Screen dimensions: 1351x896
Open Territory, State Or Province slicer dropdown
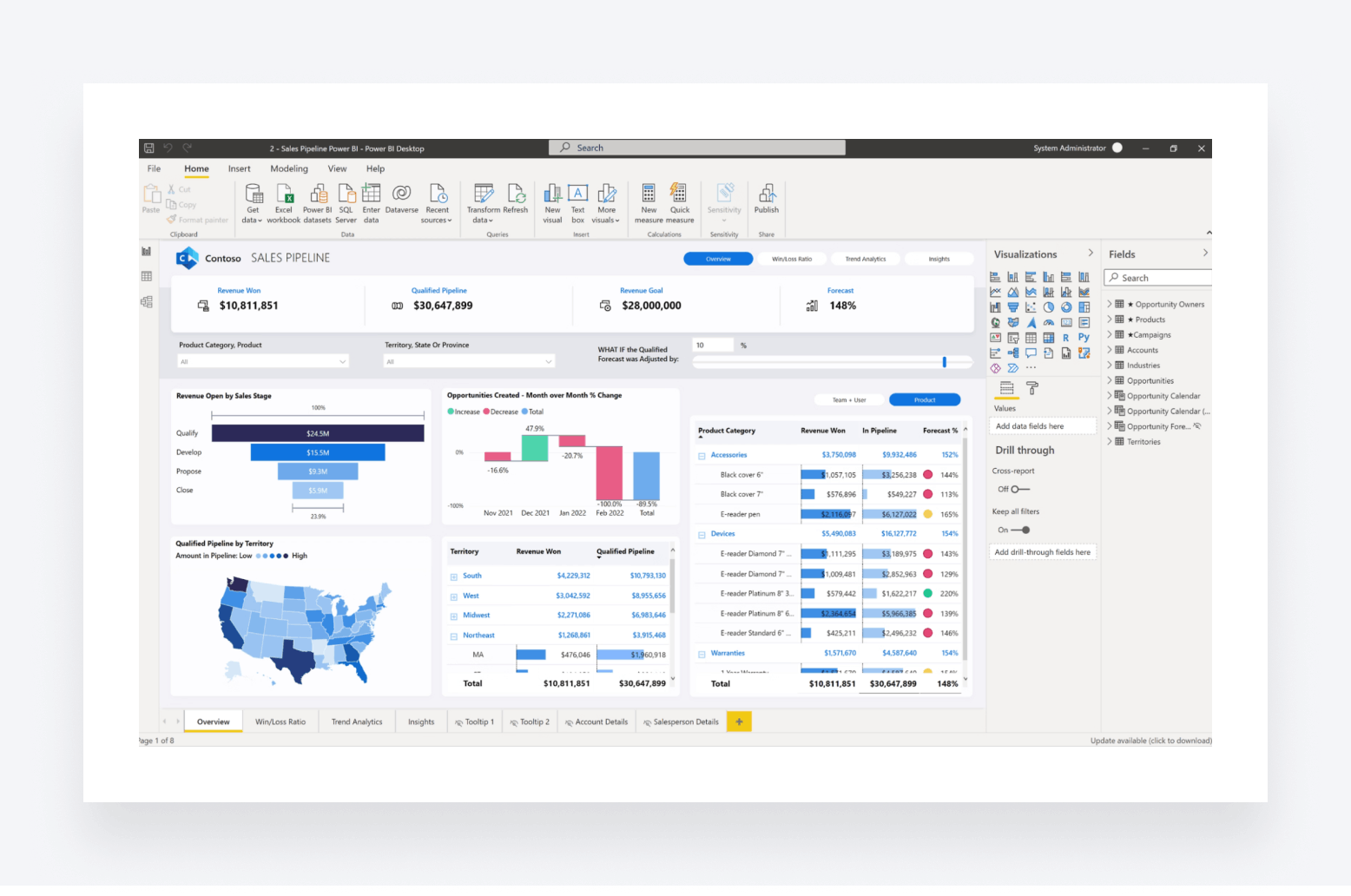coord(469,362)
